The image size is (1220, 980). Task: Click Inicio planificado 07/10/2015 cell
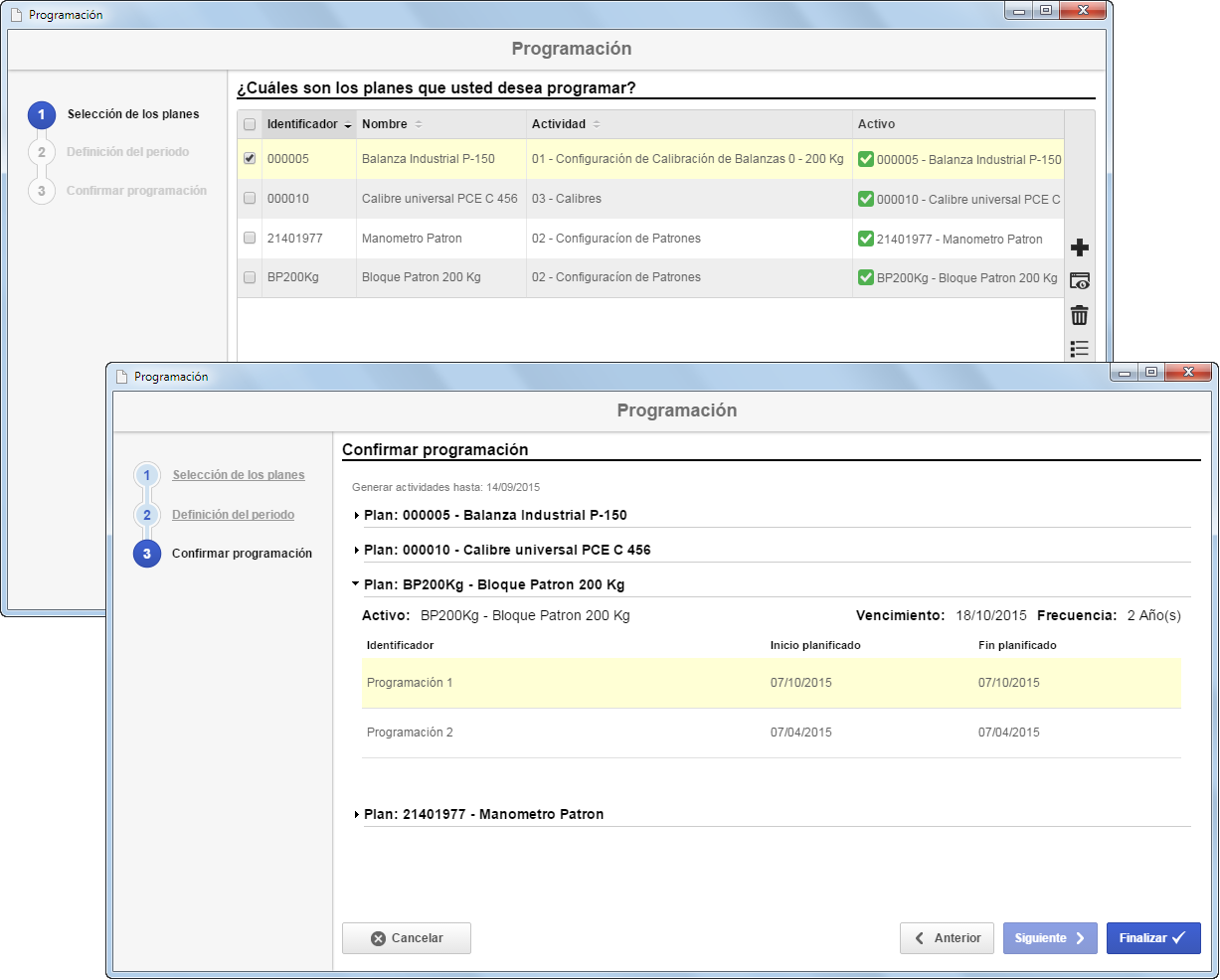[801, 683]
